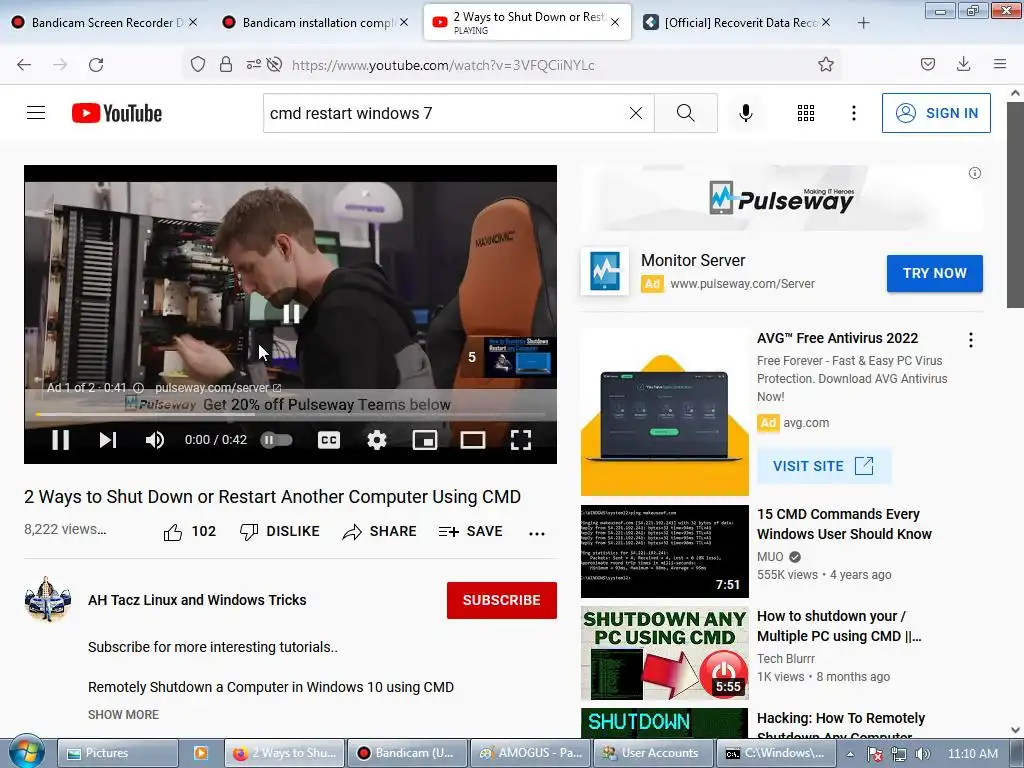Viewport: 1024px width, 768px height.
Task: Open more actions ellipsis below the video
Action: [x=537, y=533]
